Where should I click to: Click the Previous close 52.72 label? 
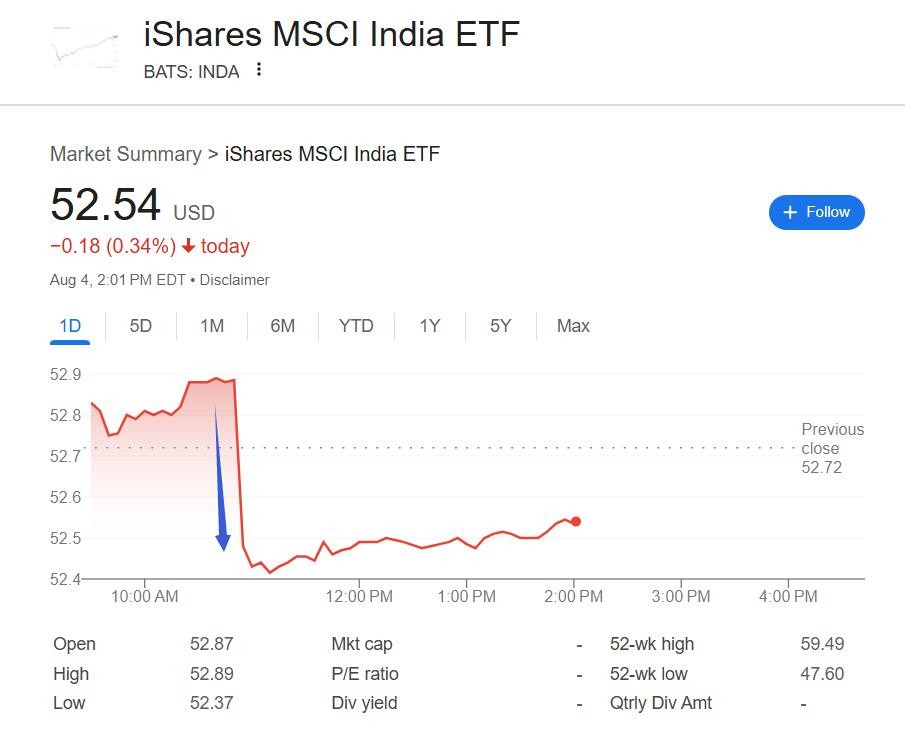point(832,448)
